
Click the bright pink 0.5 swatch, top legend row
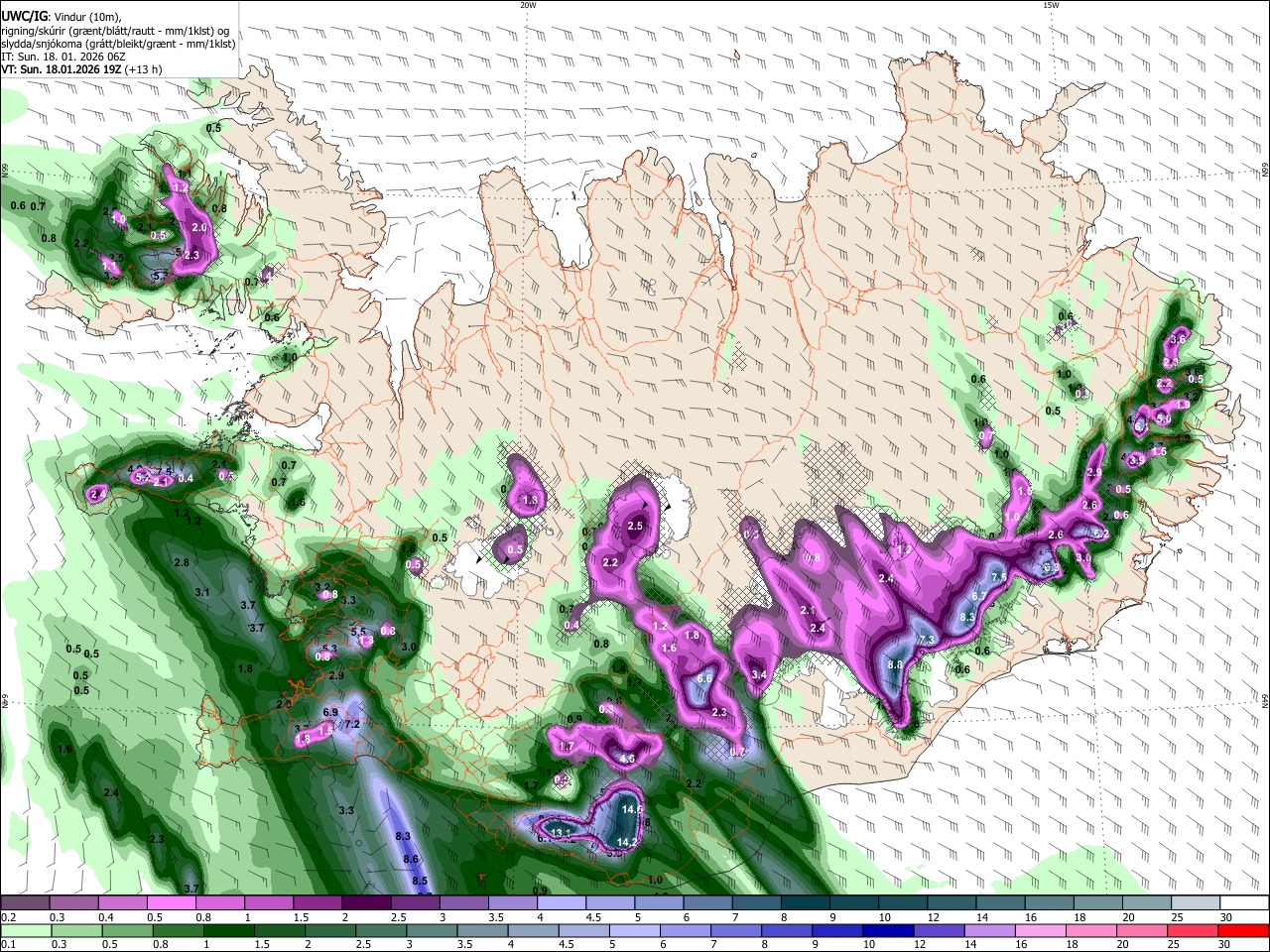171,903
